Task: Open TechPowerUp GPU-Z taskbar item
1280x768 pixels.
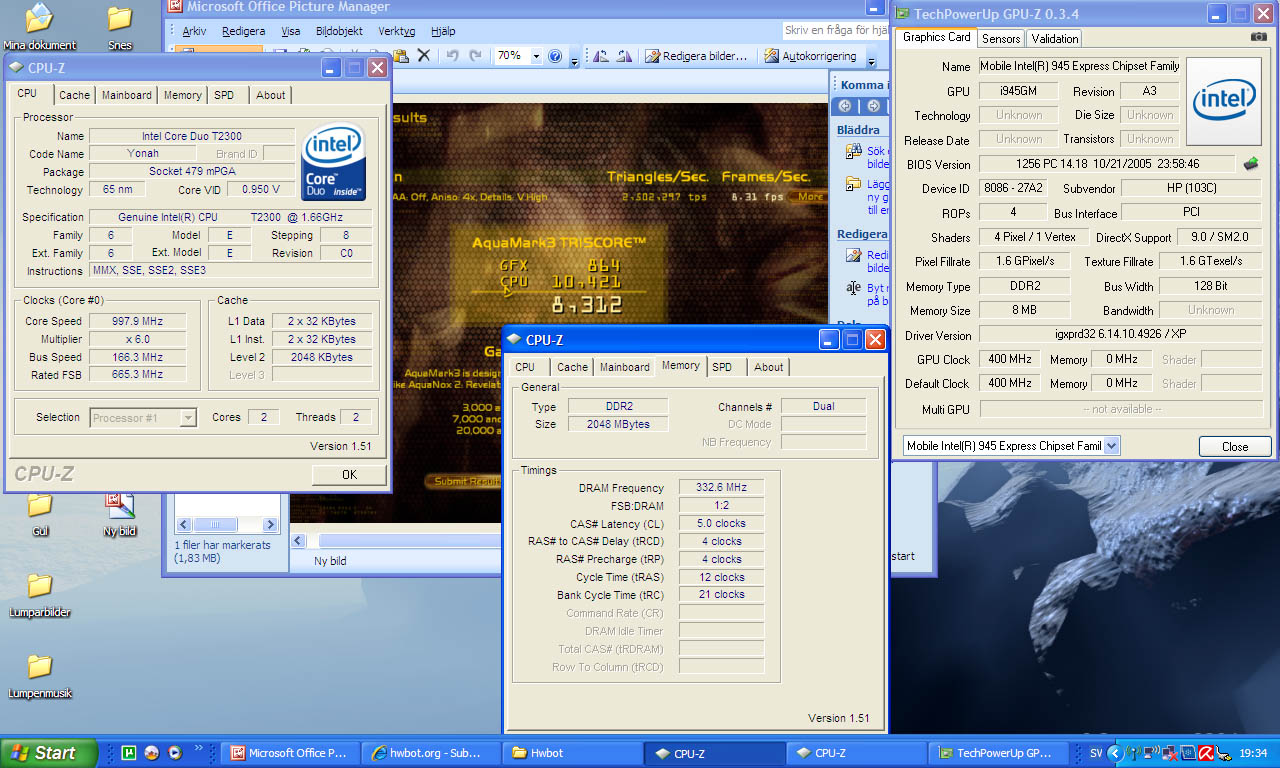Action: pos(999,753)
